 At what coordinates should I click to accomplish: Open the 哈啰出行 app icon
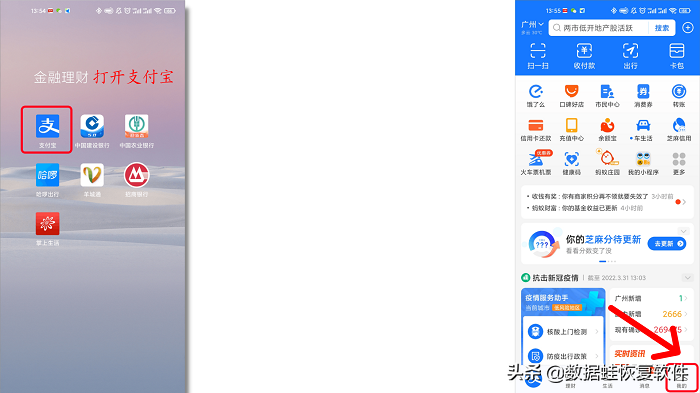(47, 175)
